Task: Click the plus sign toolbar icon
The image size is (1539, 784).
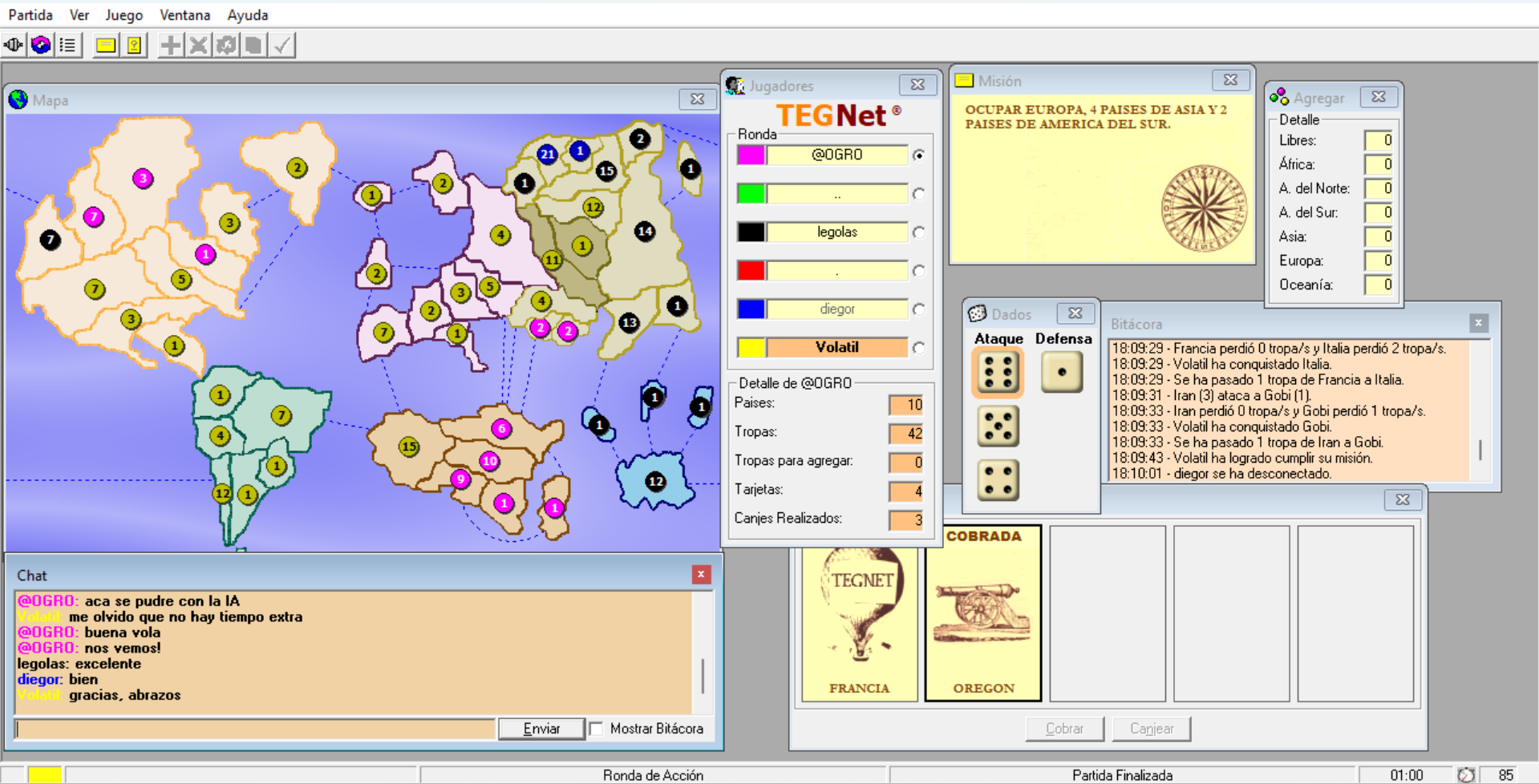Action: tap(170, 45)
